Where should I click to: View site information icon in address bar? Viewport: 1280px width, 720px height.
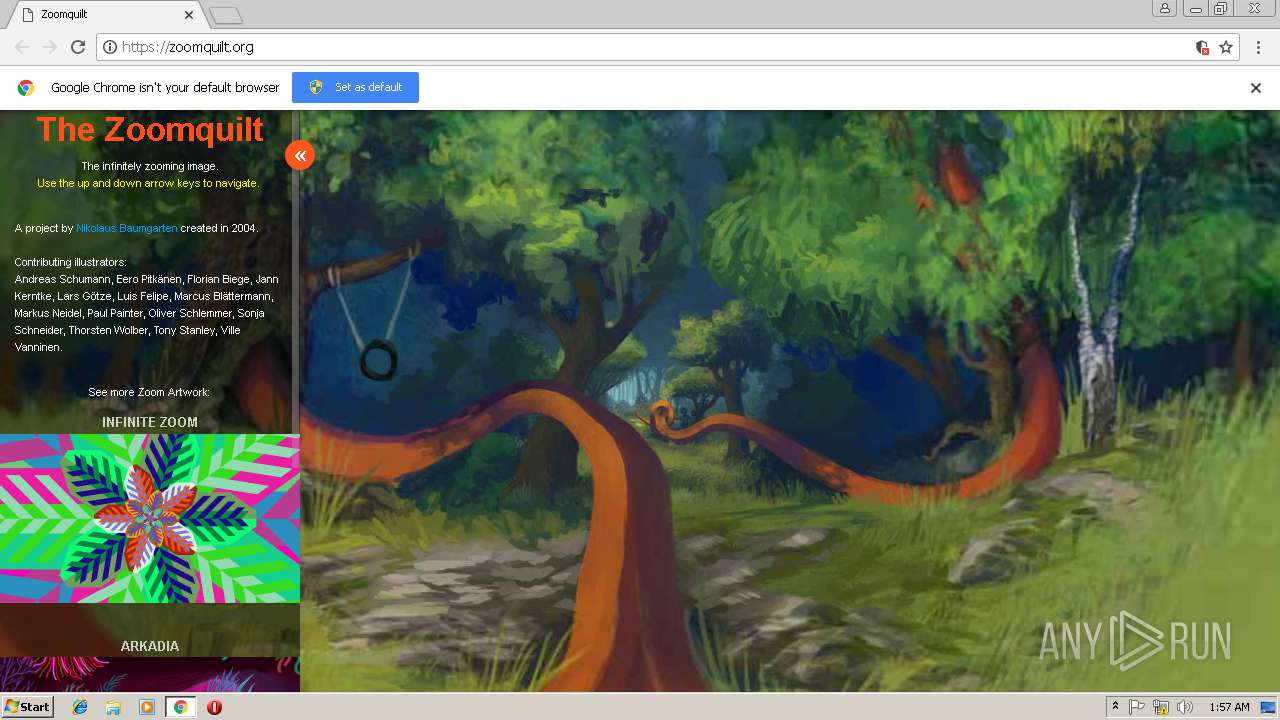pos(110,47)
